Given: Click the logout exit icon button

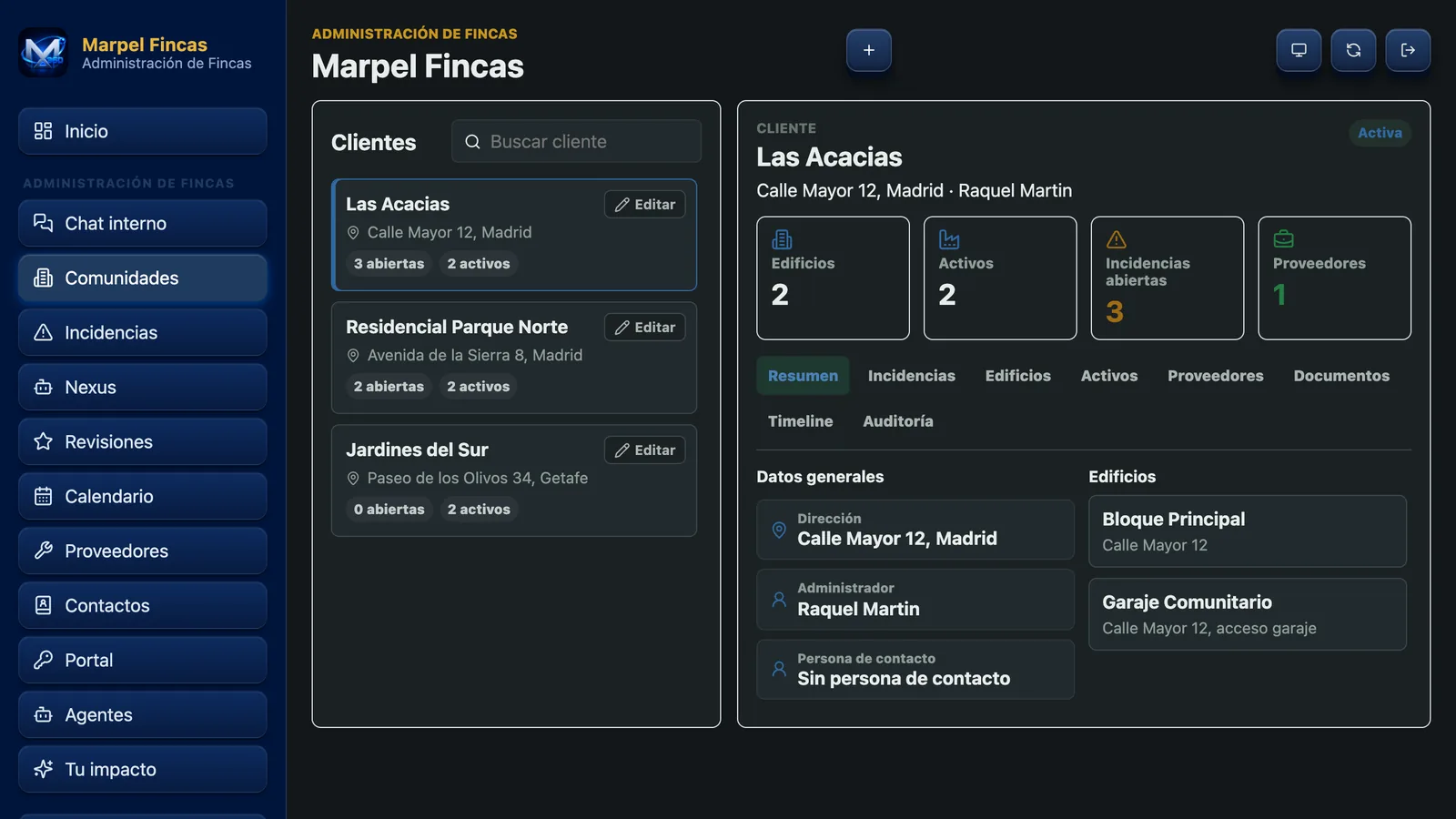Looking at the screenshot, I should pos(1408,50).
